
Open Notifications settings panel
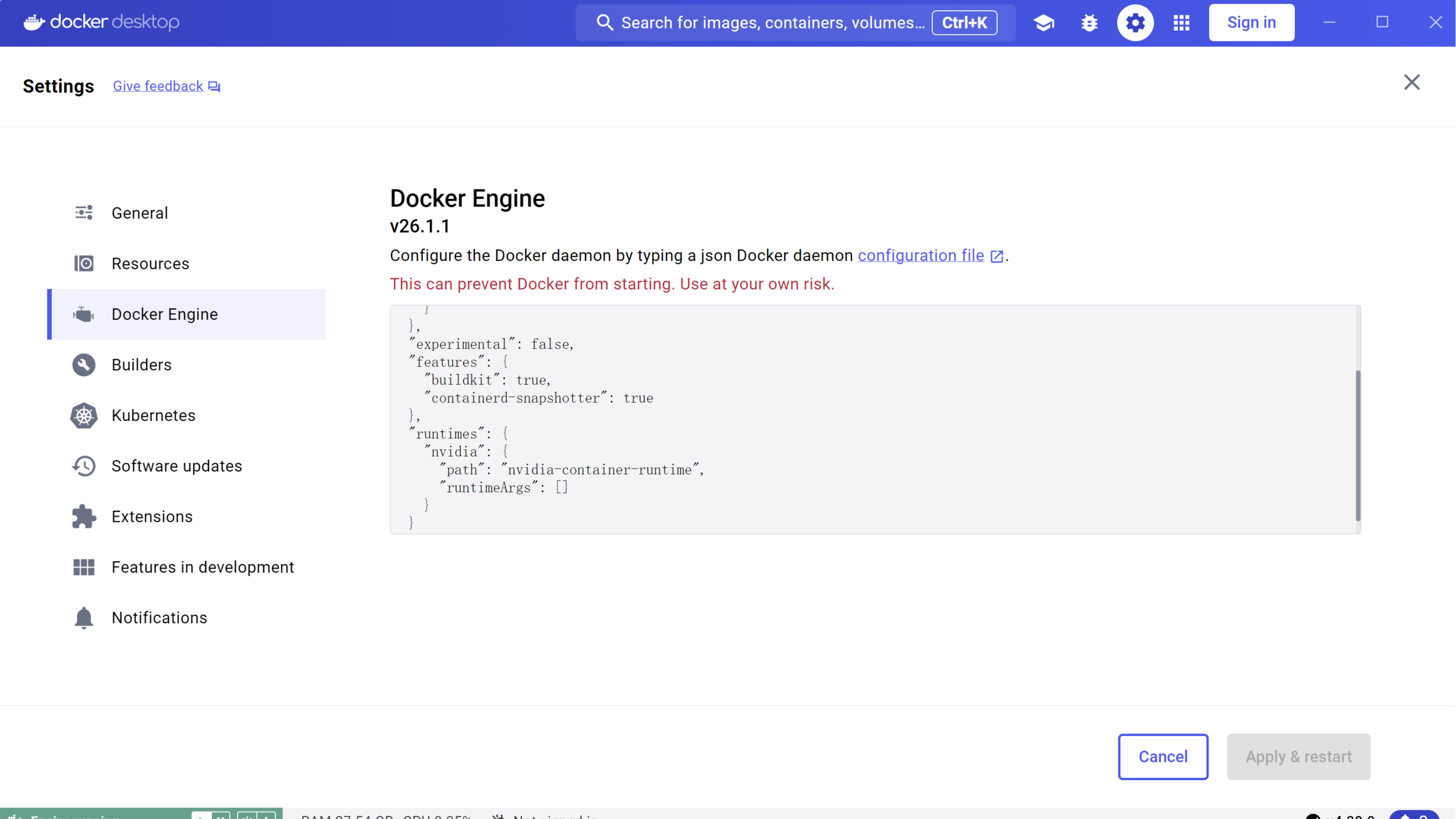pyautogui.click(x=159, y=617)
